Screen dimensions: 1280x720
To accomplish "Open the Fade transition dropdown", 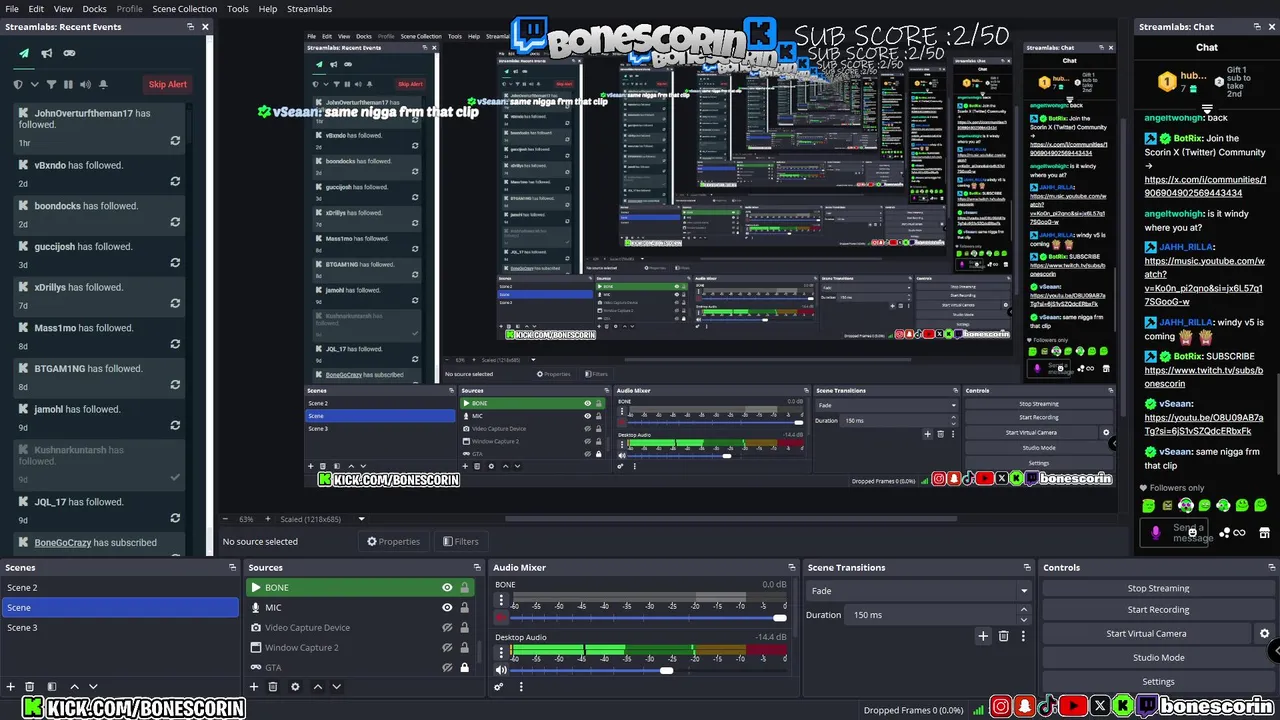I will coord(918,591).
